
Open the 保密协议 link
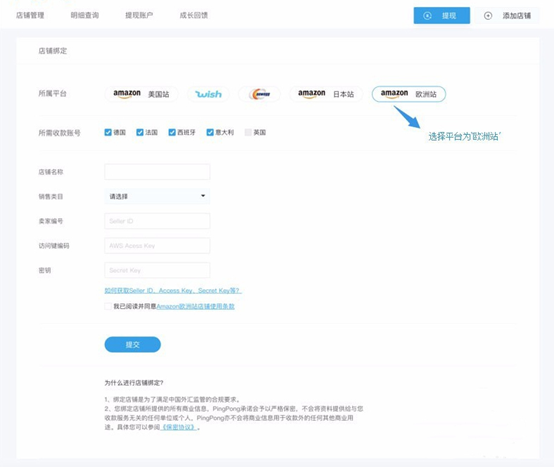click(178, 427)
